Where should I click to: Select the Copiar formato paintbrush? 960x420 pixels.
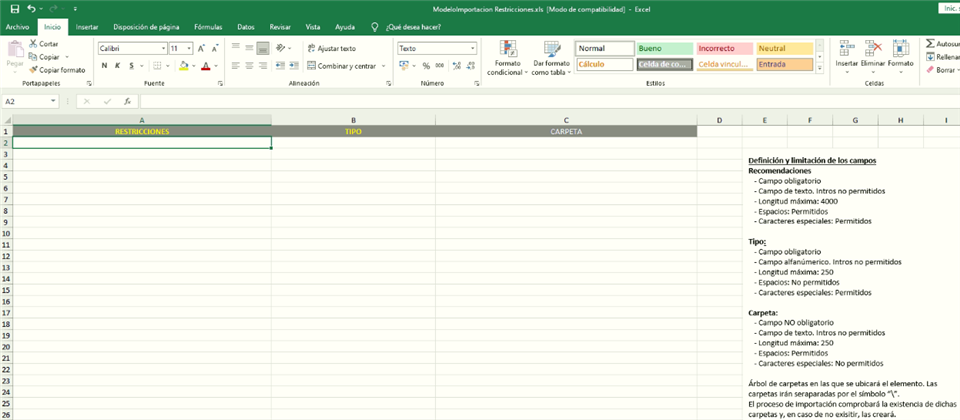tap(34, 70)
